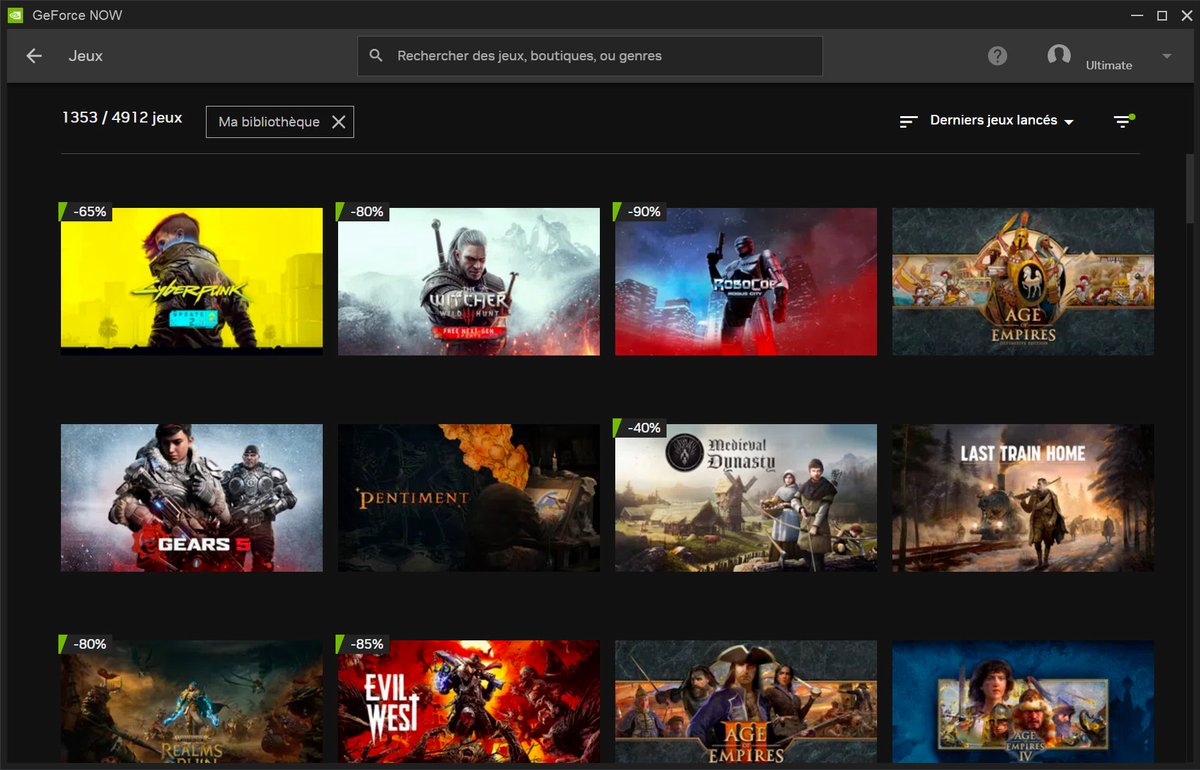Open the Pentiment game tile
Viewport: 1200px width, 770px height.
coord(468,497)
